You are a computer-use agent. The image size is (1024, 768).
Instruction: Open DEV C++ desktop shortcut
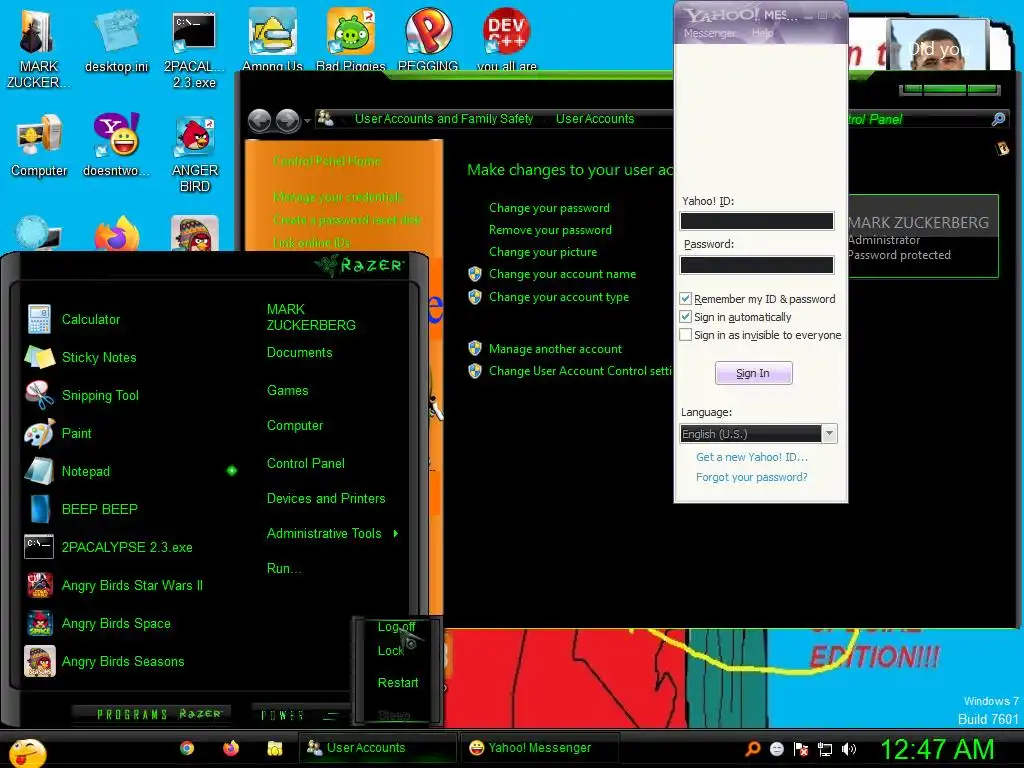point(507,40)
